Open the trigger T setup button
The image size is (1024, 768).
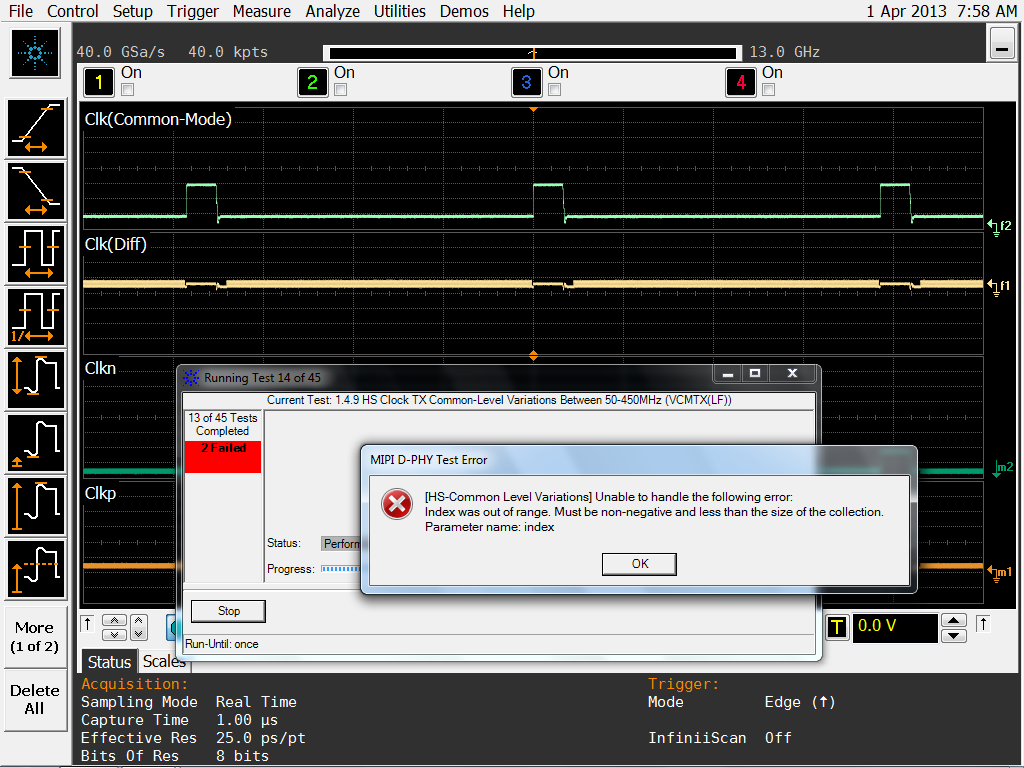pos(836,628)
